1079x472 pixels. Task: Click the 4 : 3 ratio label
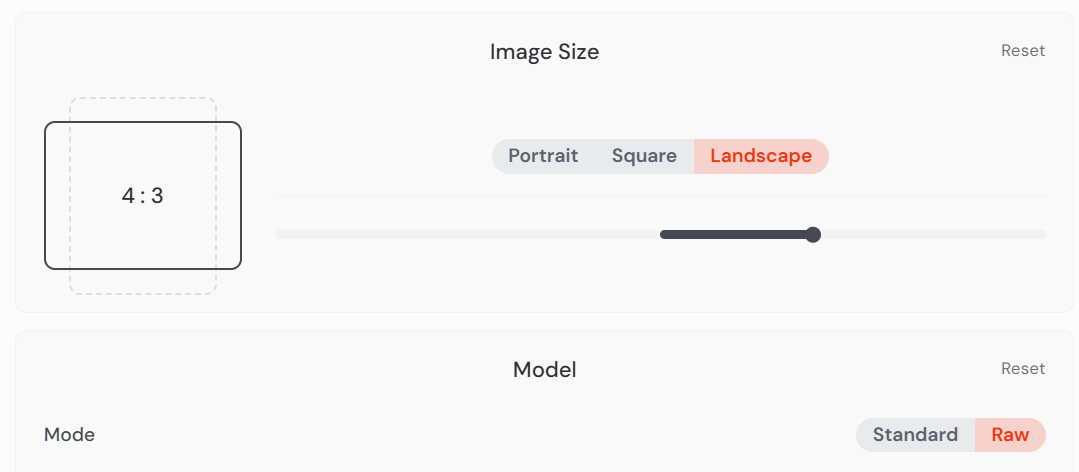[x=142, y=196]
